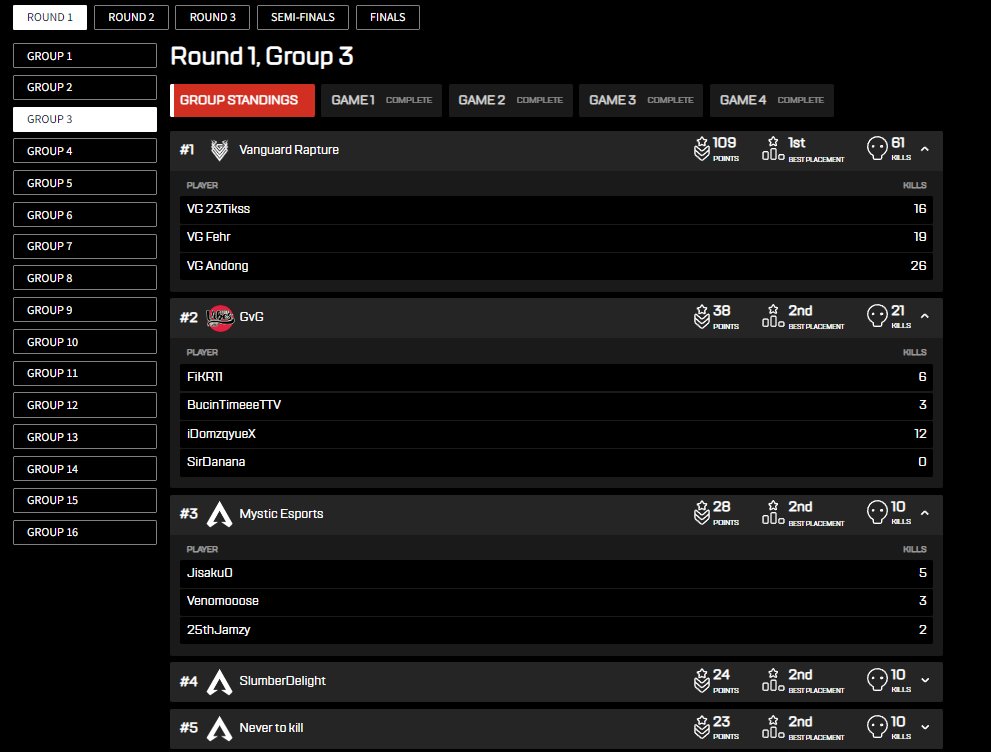Click the Group 15 button

(x=85, y=500)
